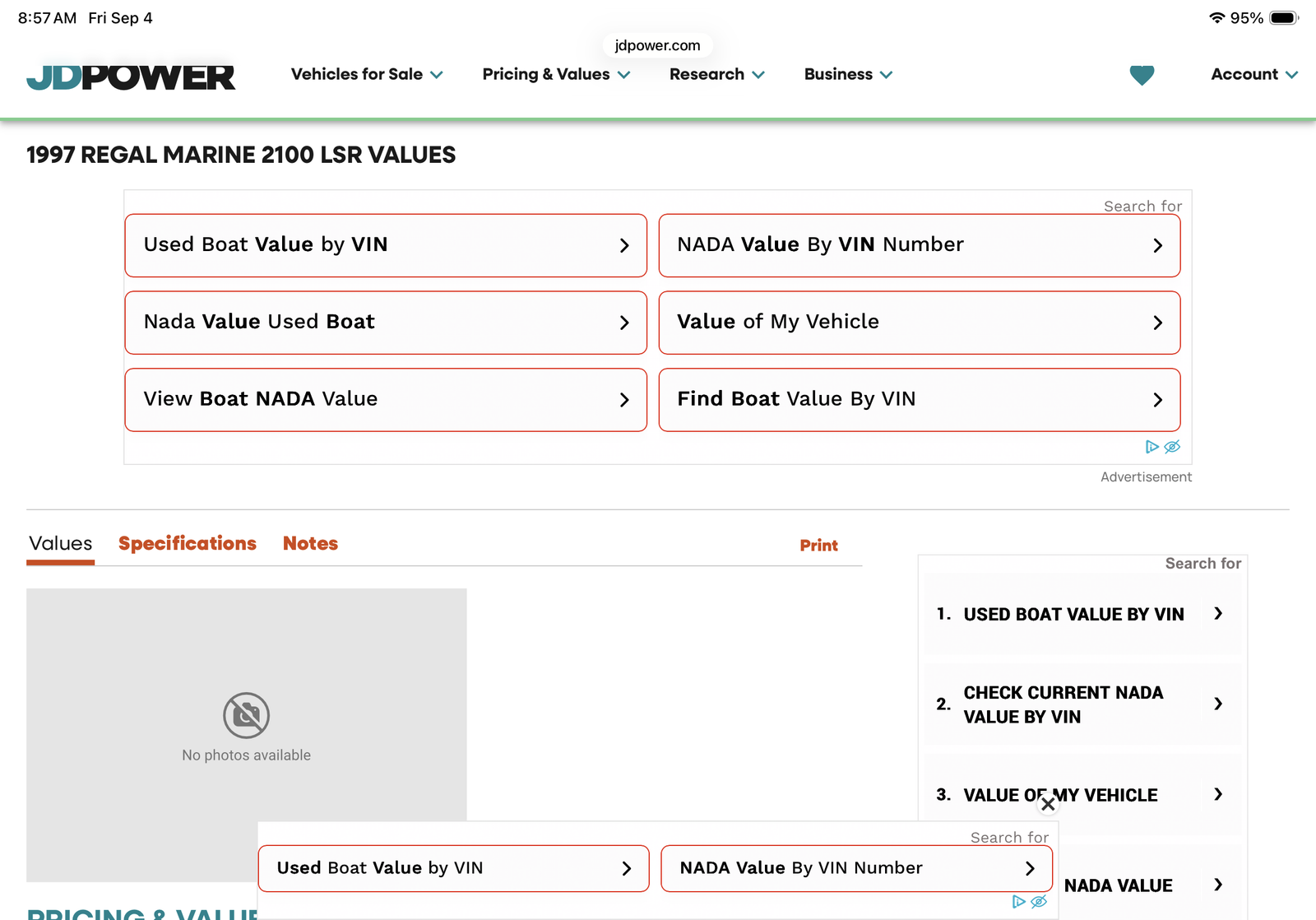Expand Pricing & Values dropdown
1316x920 pixels.
click(556, 74)
